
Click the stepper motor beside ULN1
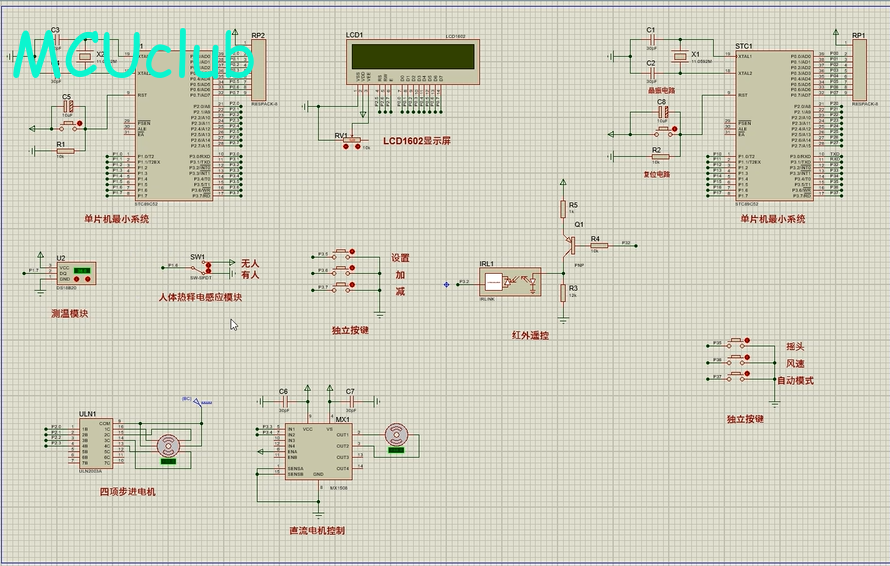(168, 445)
